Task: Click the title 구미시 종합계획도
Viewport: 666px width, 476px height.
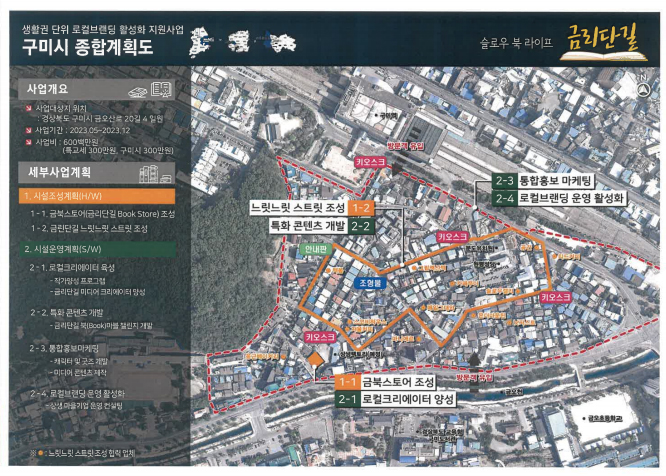Action: pos(87,46)
